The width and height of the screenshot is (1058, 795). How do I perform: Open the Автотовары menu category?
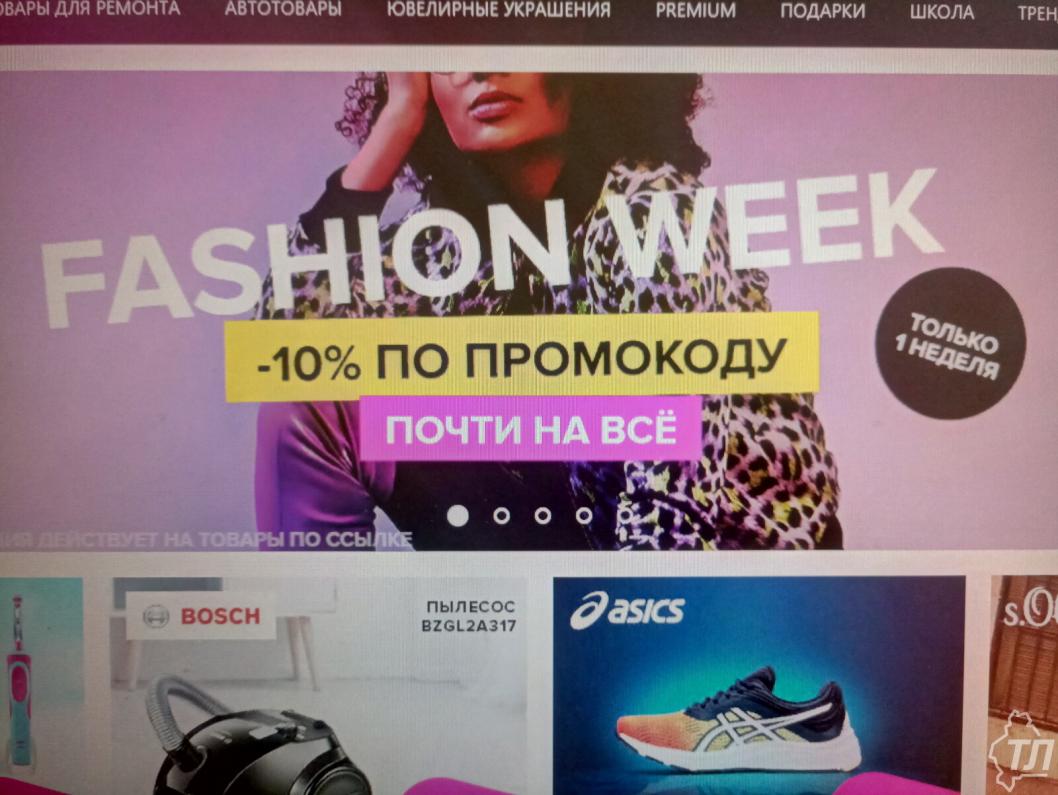tap(283, 9)
